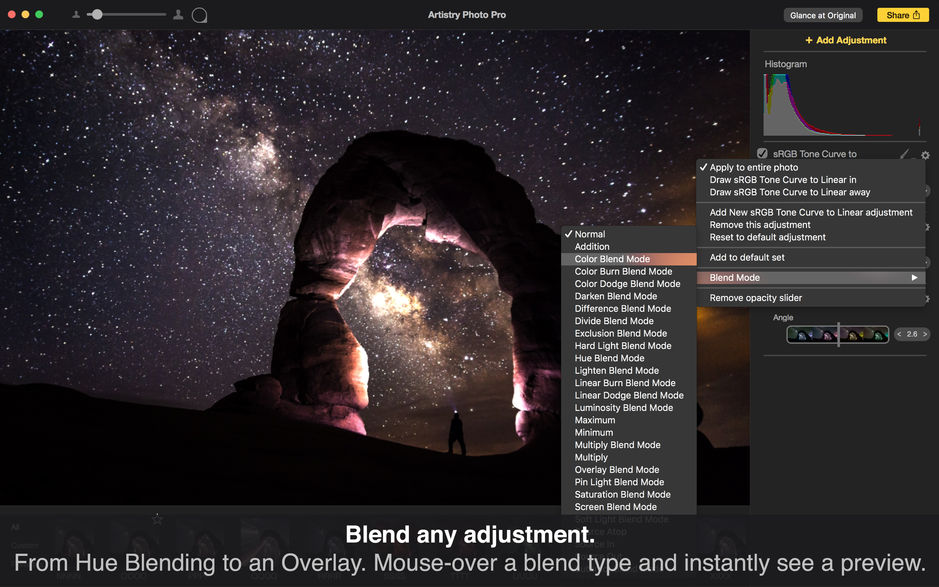Click left arrow to decrease the 2.6 angle value
The height and width of the screenshot is (587, 939).
(899, 334)
